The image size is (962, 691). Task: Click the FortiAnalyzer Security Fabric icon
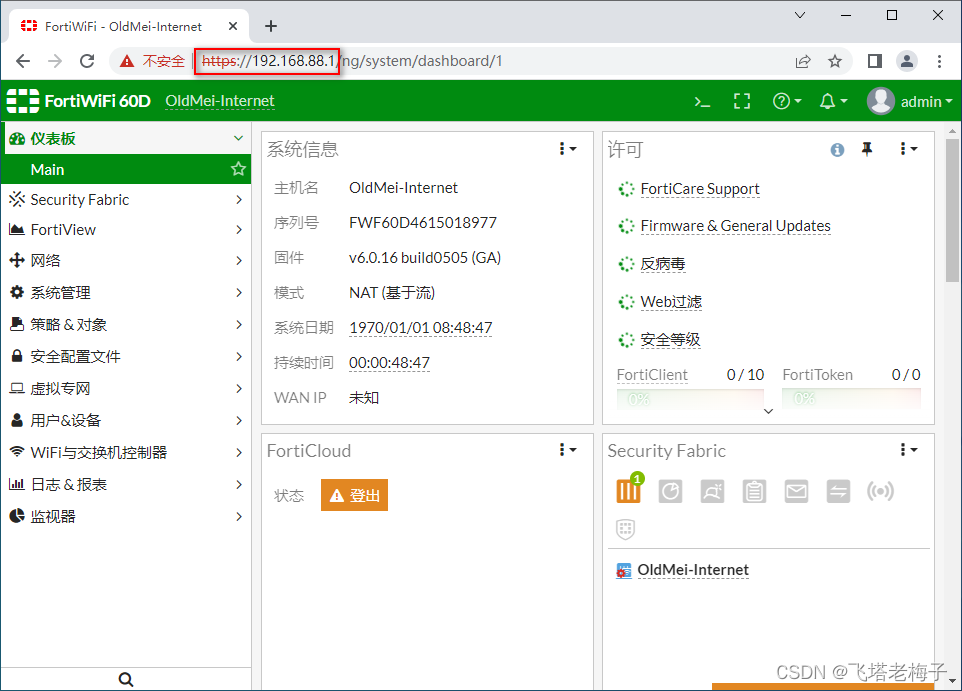tap(670, 492)
